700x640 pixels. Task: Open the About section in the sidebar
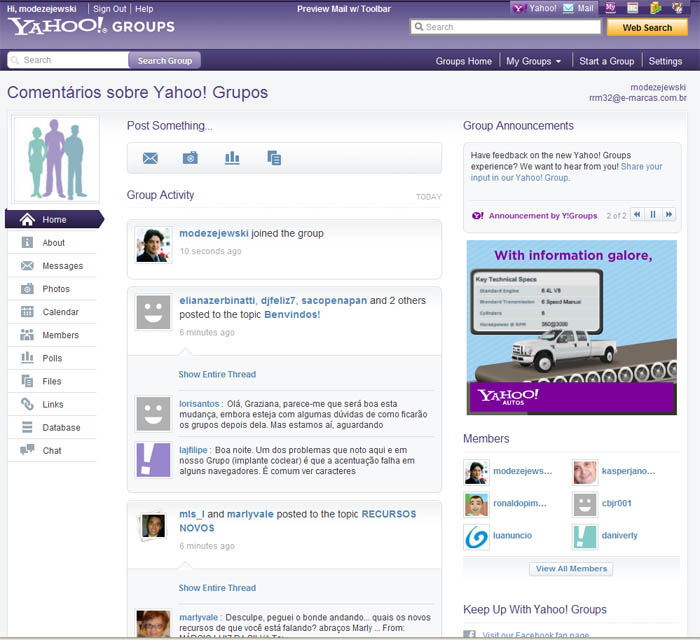pos(52,243)
